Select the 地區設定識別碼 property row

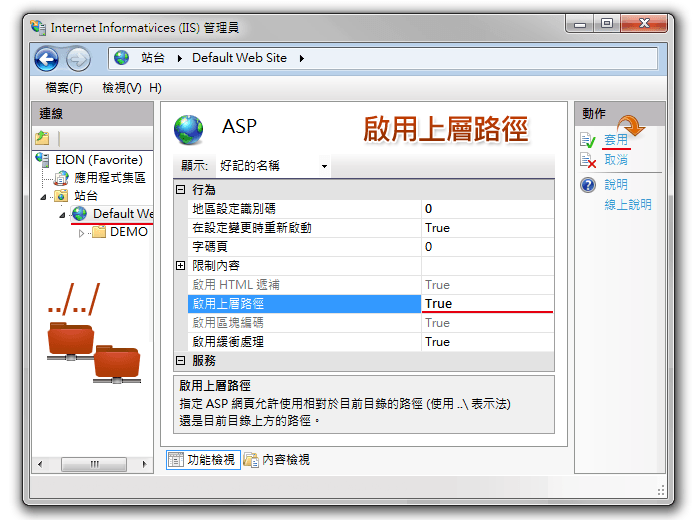click(x=304, y=209)
